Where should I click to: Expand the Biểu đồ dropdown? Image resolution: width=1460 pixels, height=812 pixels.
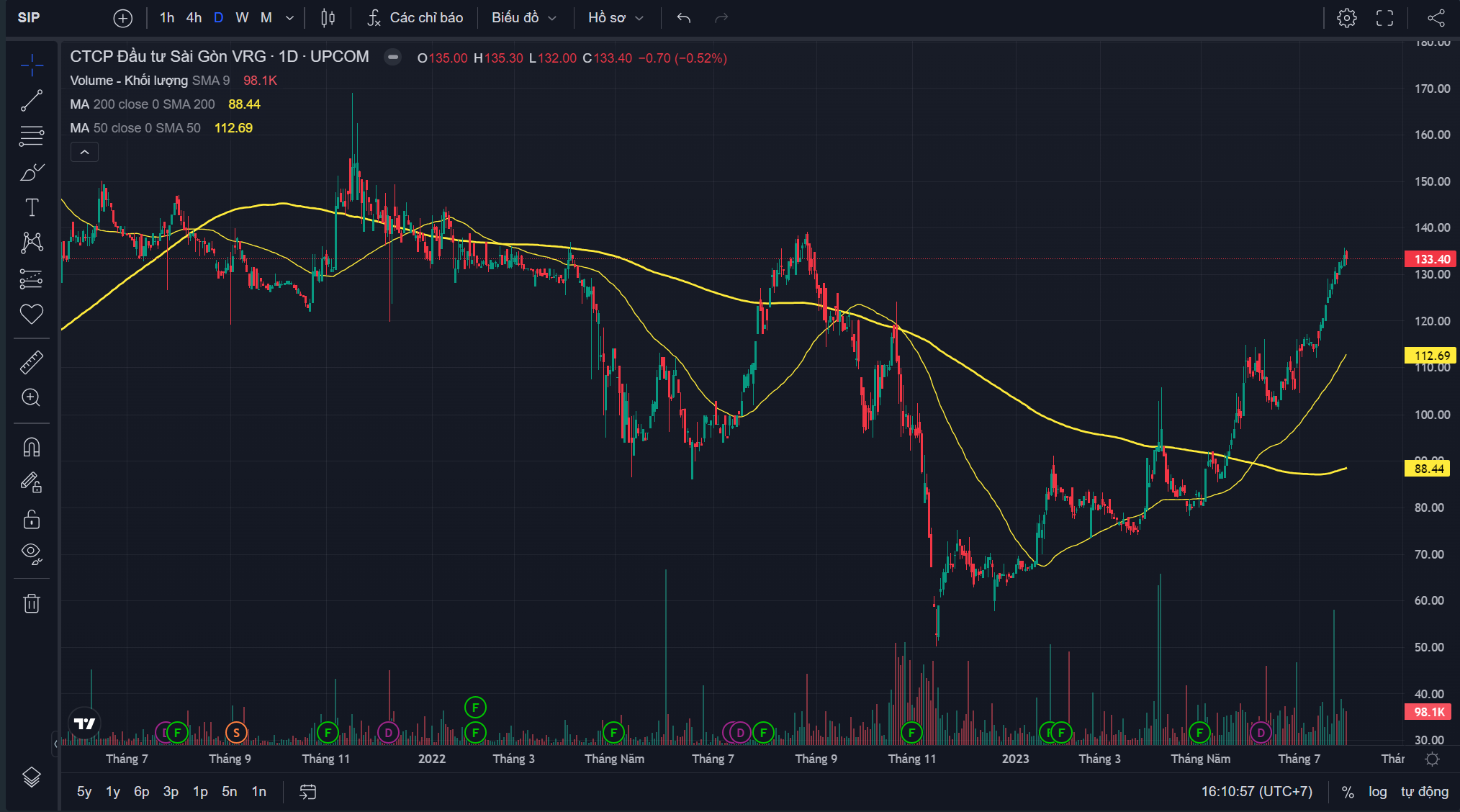point(524,18)
